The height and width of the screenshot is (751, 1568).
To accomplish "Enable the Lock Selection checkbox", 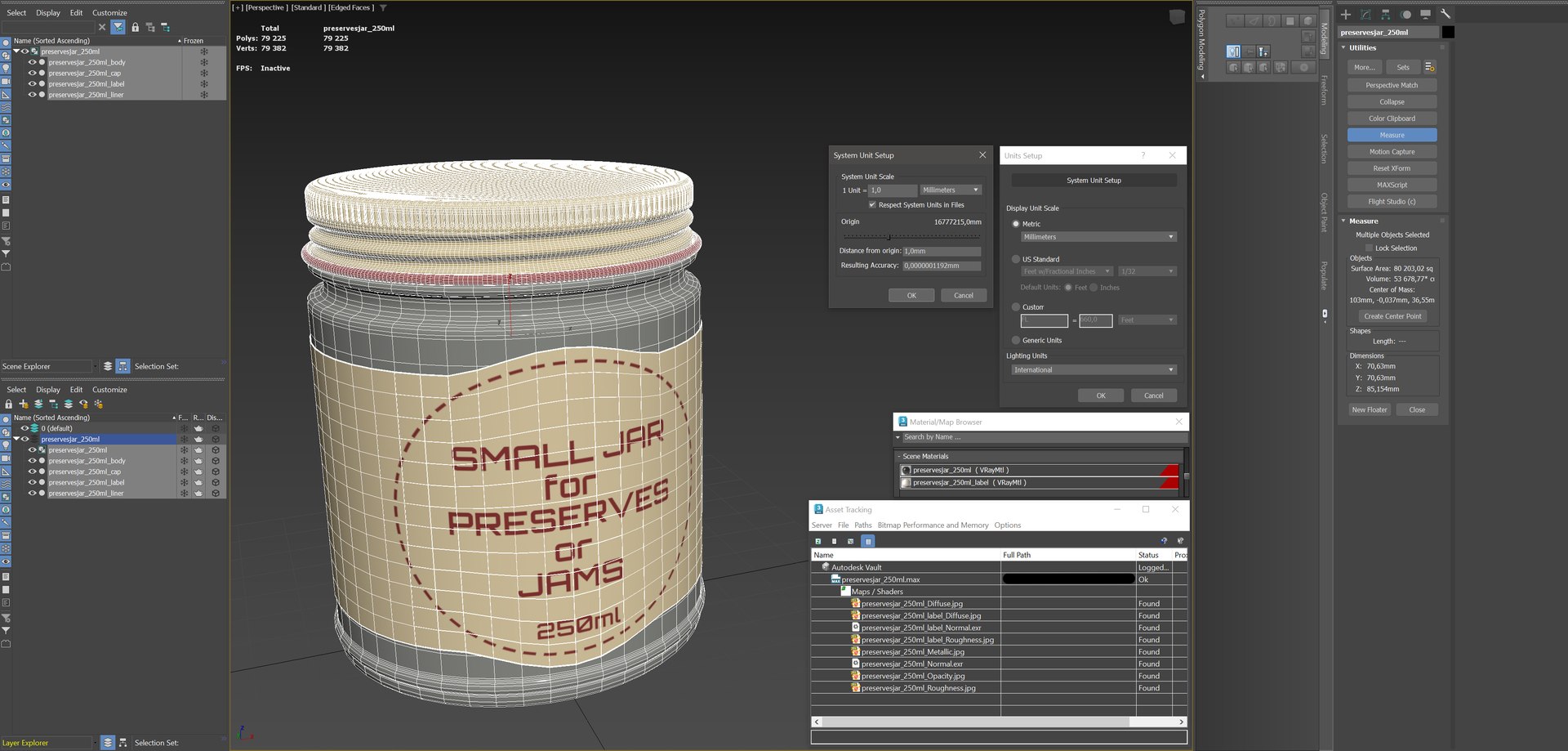I will click(x=1370, y=248).
